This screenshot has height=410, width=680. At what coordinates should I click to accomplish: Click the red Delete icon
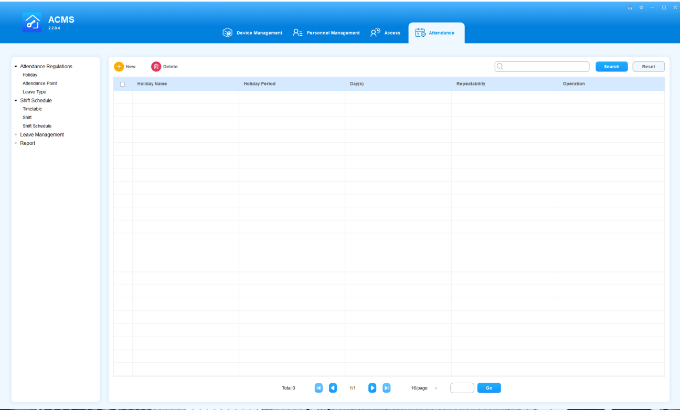point(156,66)
